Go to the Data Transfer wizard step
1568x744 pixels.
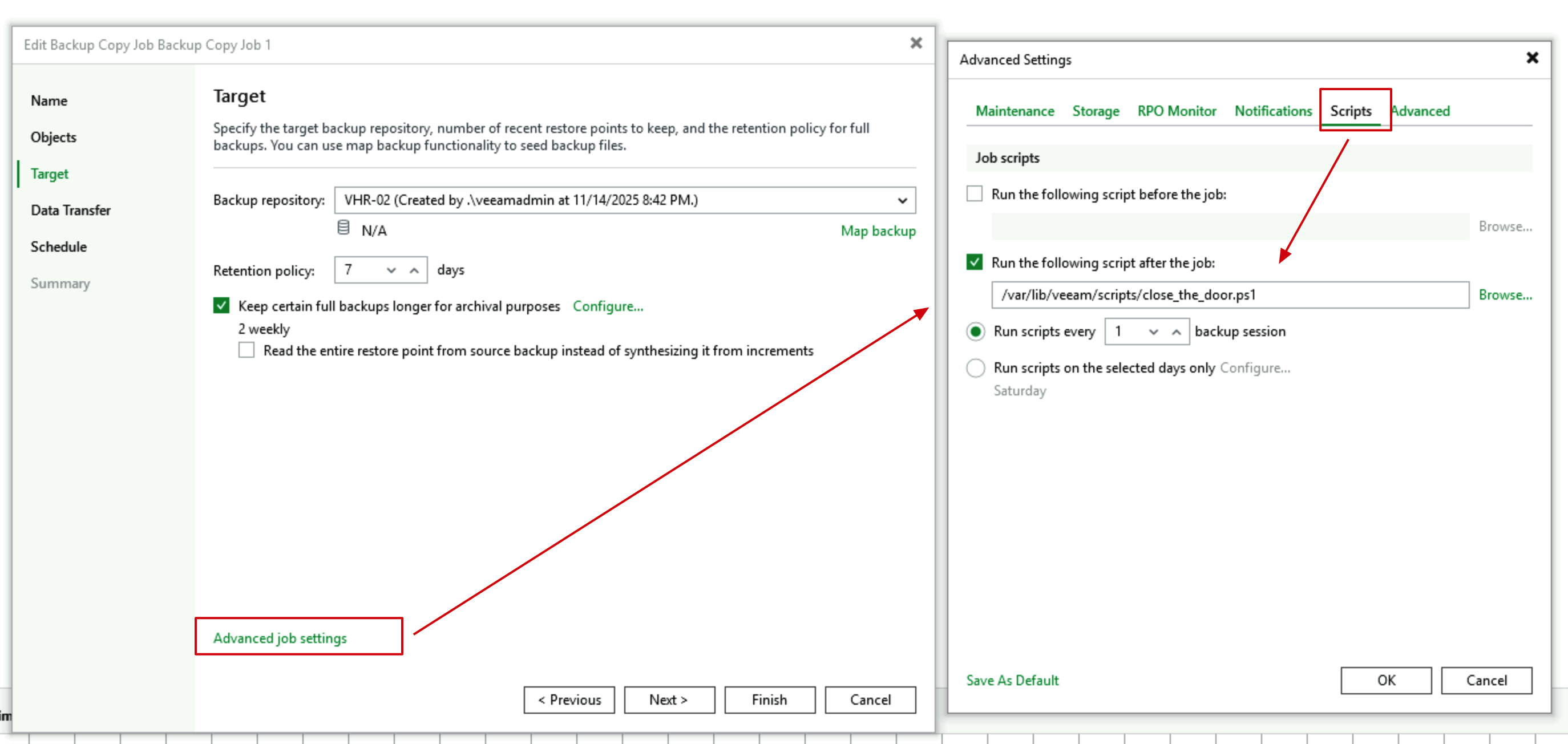pos(71,210)
